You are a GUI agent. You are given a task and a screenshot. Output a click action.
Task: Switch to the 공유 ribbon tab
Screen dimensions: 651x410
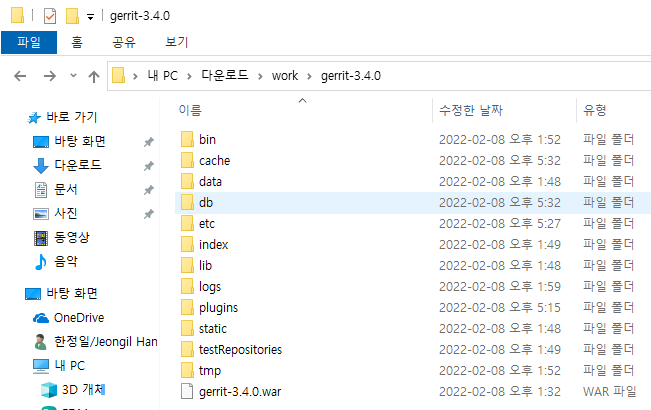click(124, 42)
